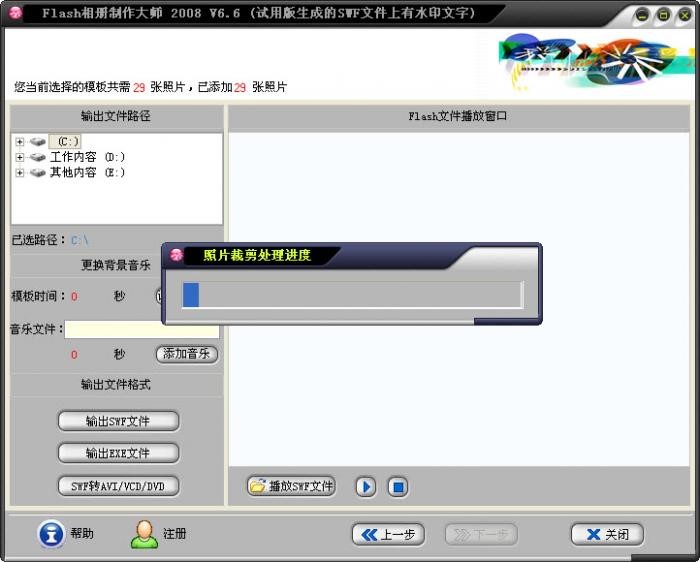The width and height of the screenshot is (700, 562).
Task: Click the Flash preview playback area
Action: (459, 299)
